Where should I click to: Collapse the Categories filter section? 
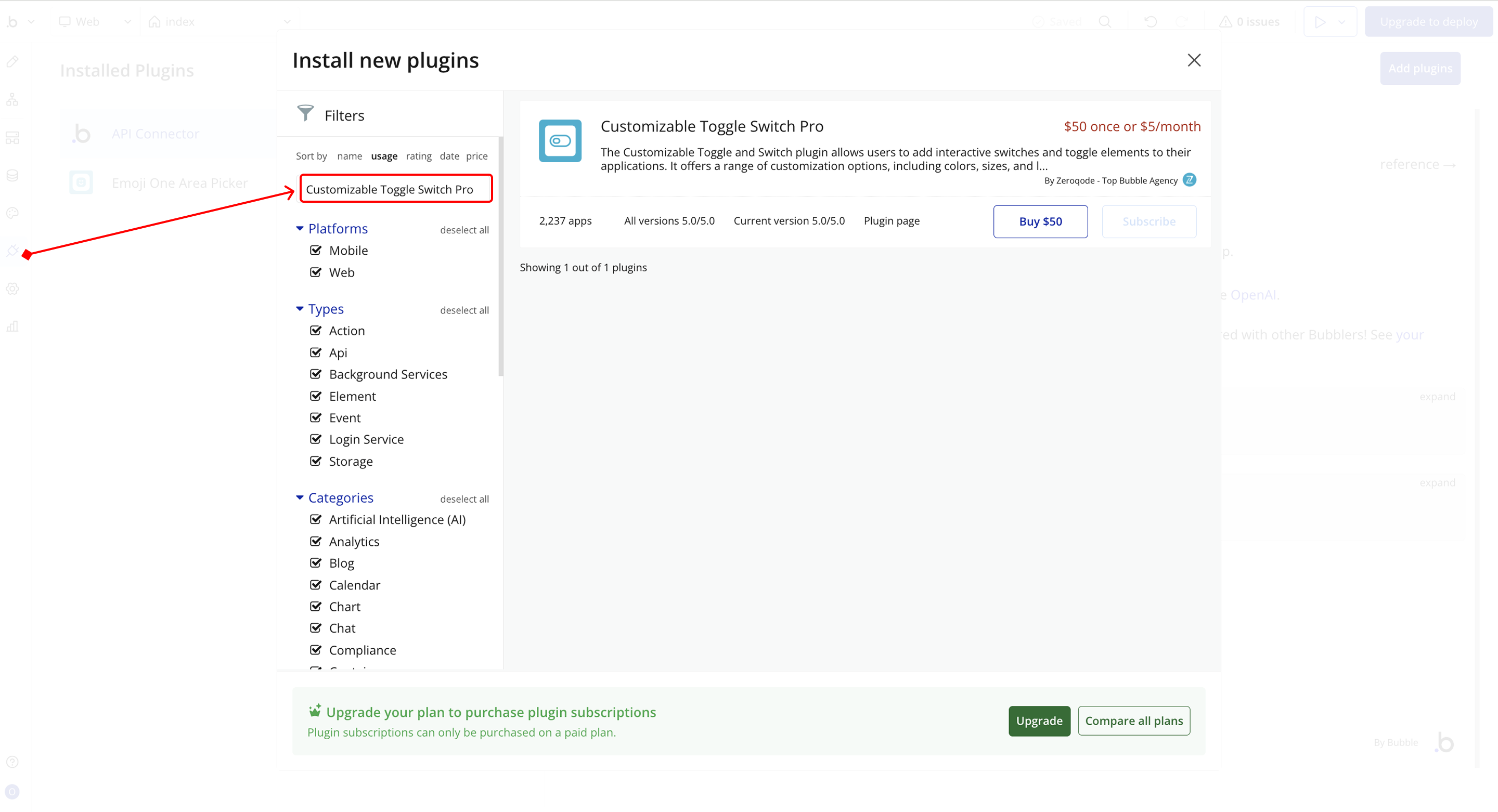click(300, 497)
